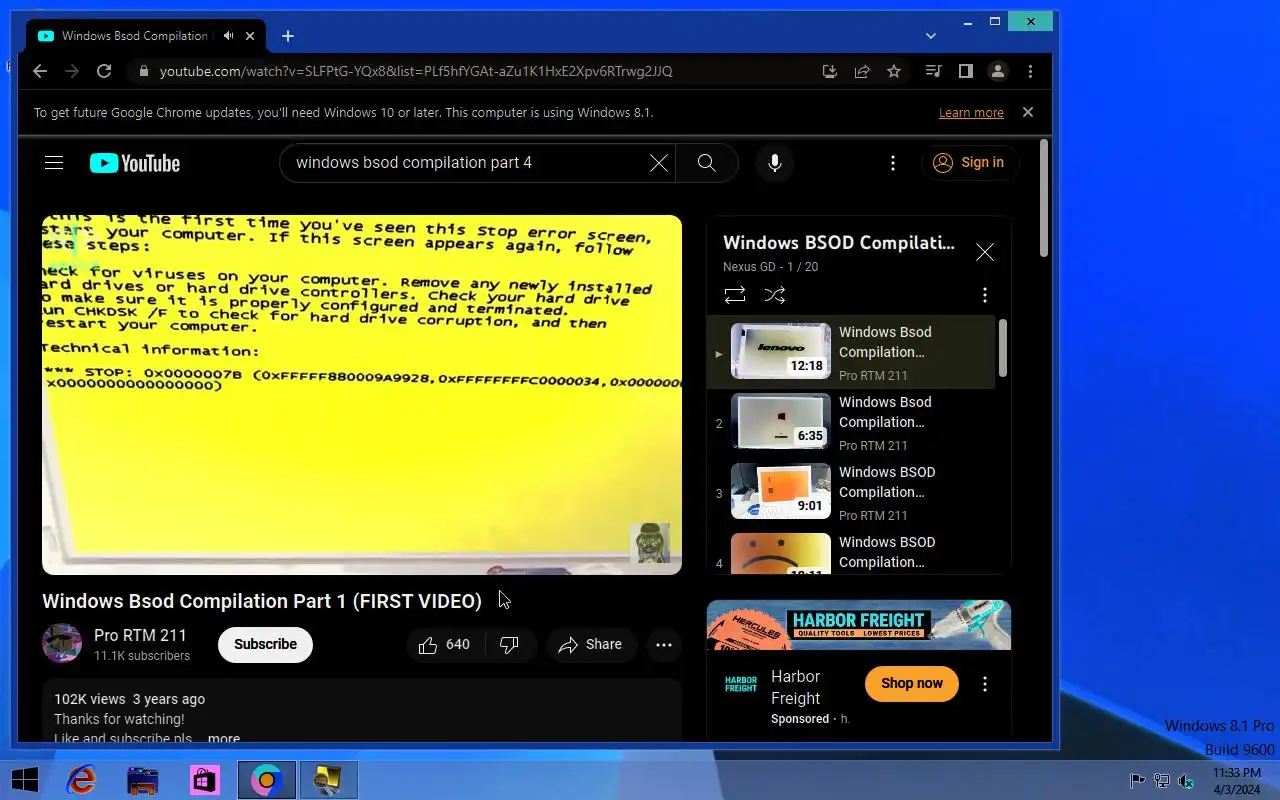
Task: Open playlist video 4 sad face thumbnail
Action: point(781,554)
